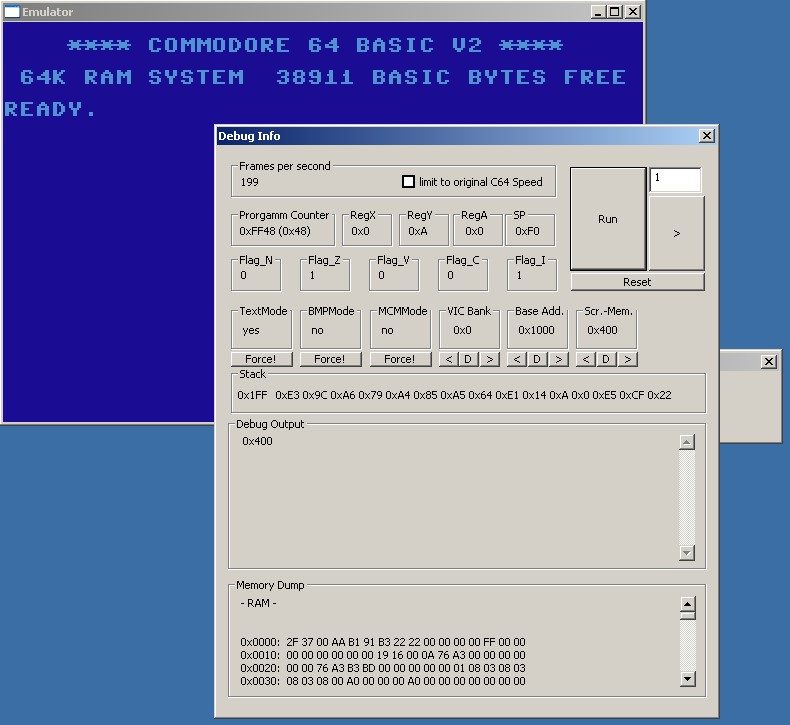The width and height of the screenshot is (790, 725).
Task: Decrease Scr.-Mem. with < button
Action: pos(585,359)
